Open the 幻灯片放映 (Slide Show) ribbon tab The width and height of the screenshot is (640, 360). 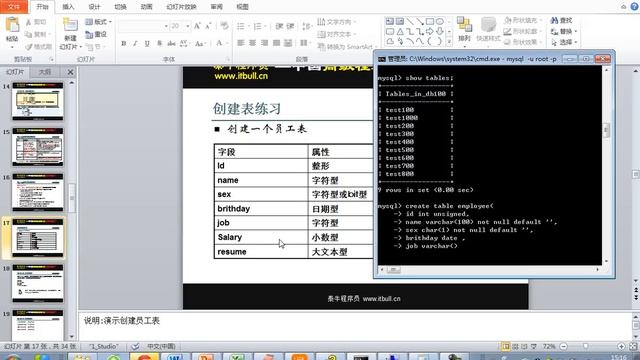[182, 7]
